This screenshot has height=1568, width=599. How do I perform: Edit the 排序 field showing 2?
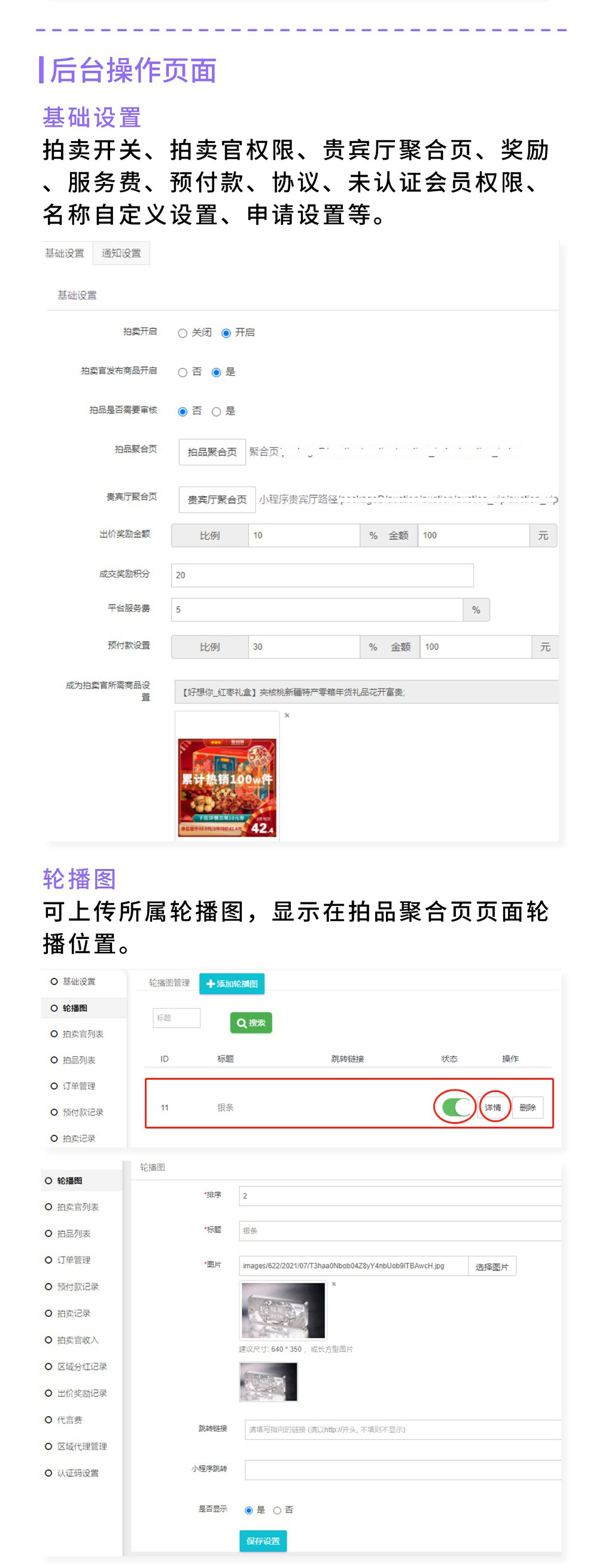[x=400, y=1196]
